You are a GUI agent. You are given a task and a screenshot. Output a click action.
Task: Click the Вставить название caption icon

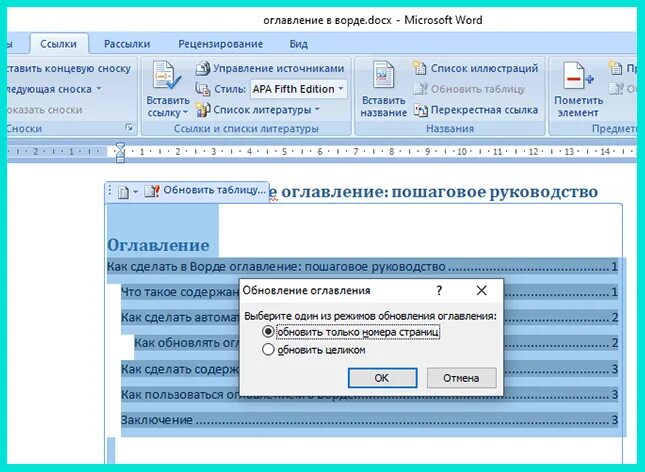(383, 76)
